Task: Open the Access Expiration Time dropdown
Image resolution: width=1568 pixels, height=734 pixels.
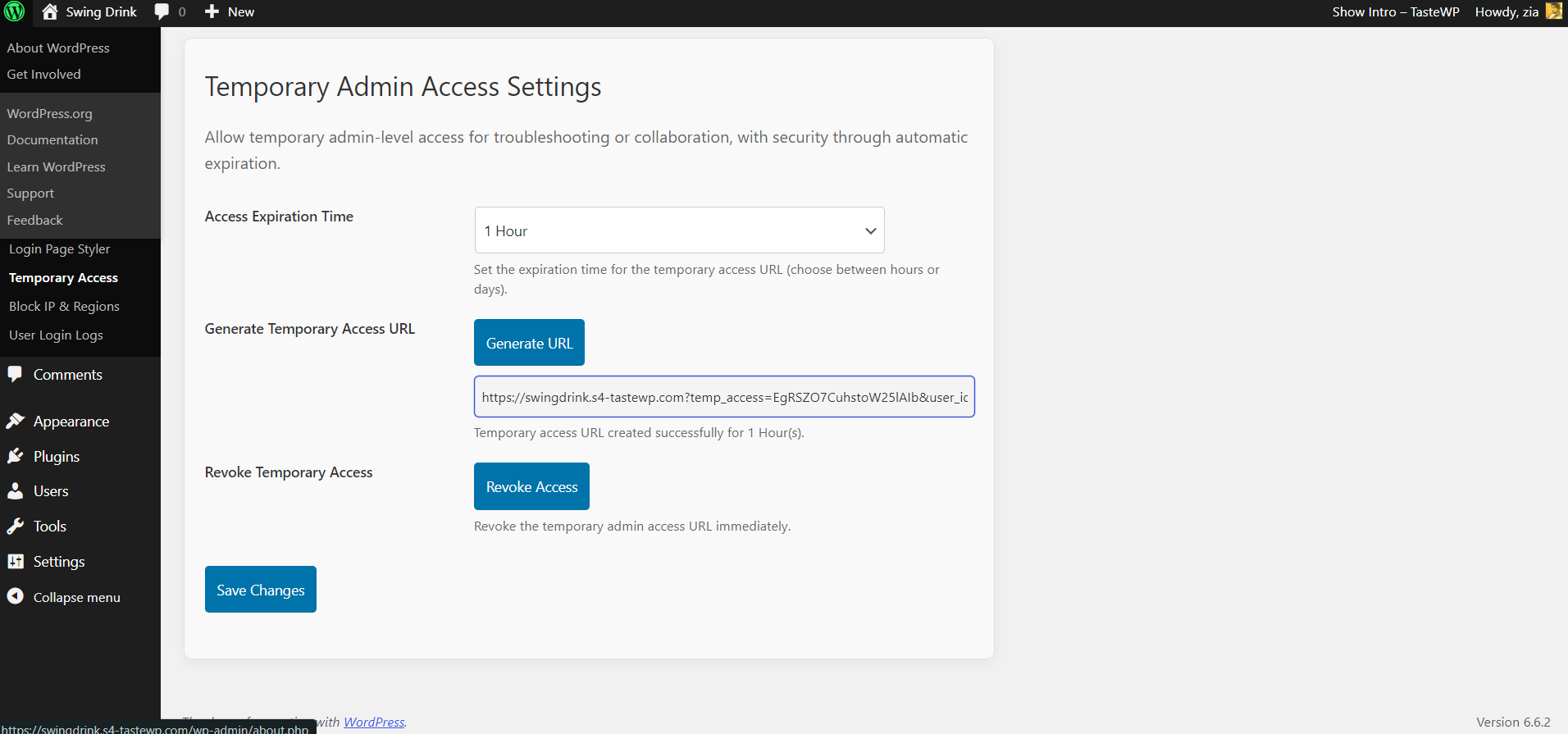Action: click(x=679, y=230)
